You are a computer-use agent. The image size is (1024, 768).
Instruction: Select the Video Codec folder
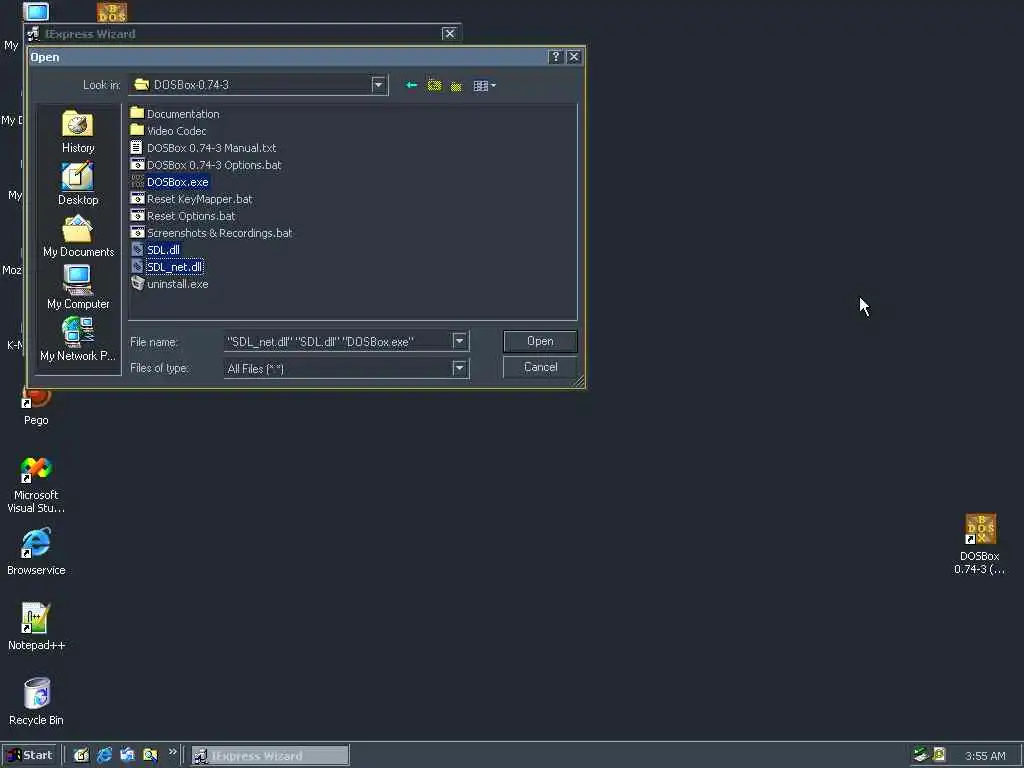coord(168,131)
